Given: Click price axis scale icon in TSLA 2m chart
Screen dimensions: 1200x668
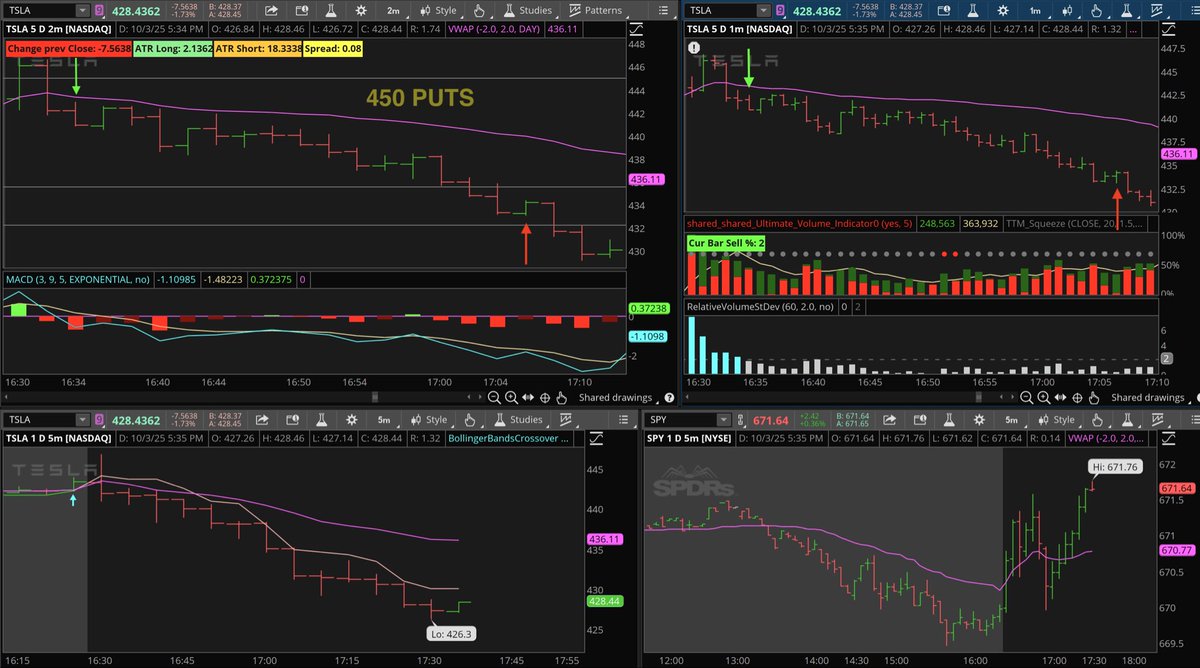Looking at the screenshot, I should pyautogui.click(x=638, y=28).
